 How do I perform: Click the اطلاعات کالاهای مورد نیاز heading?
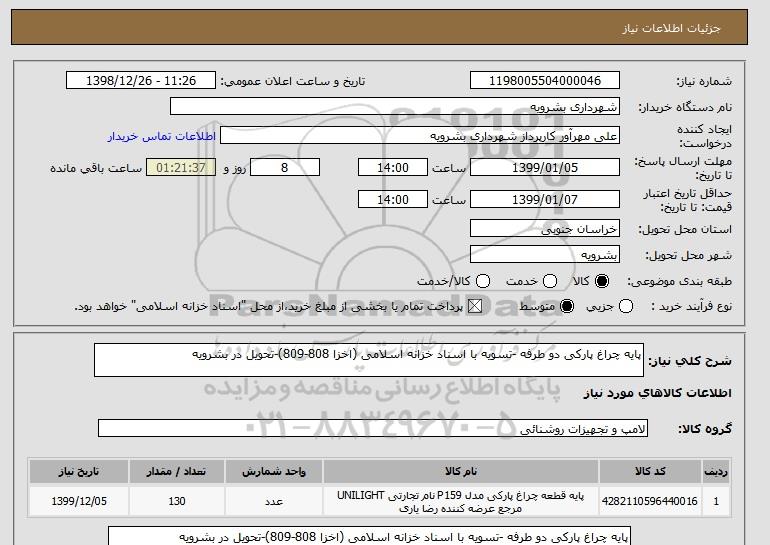[x=657, y=393]
